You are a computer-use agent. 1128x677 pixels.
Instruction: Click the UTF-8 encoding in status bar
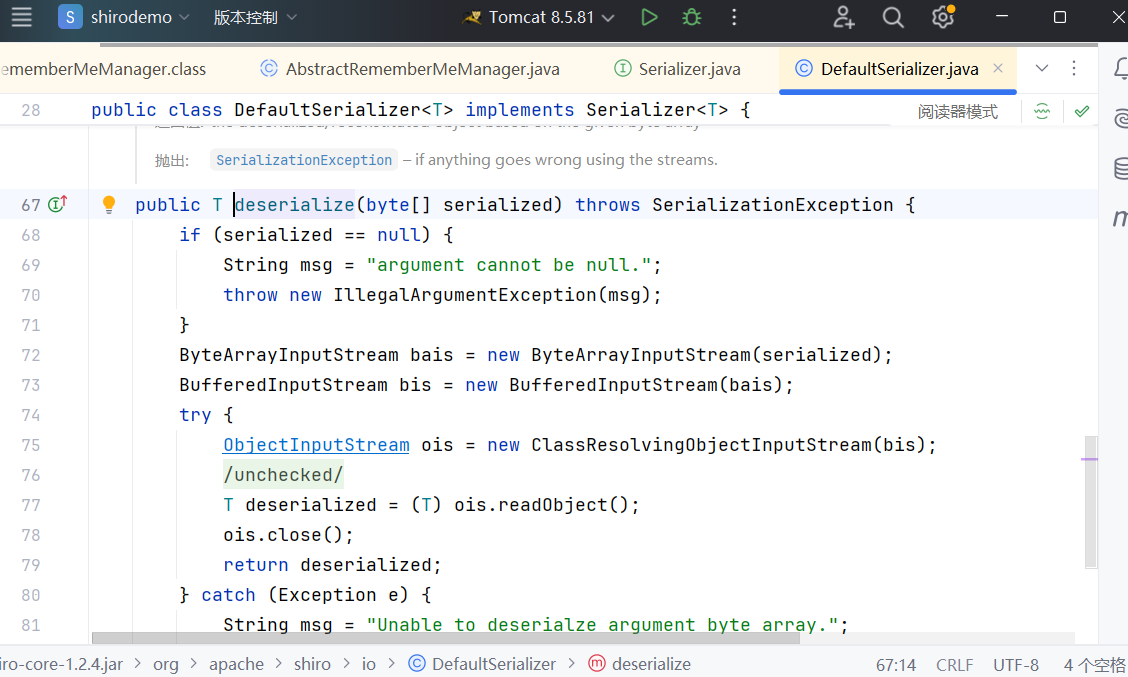[1016, 665]
